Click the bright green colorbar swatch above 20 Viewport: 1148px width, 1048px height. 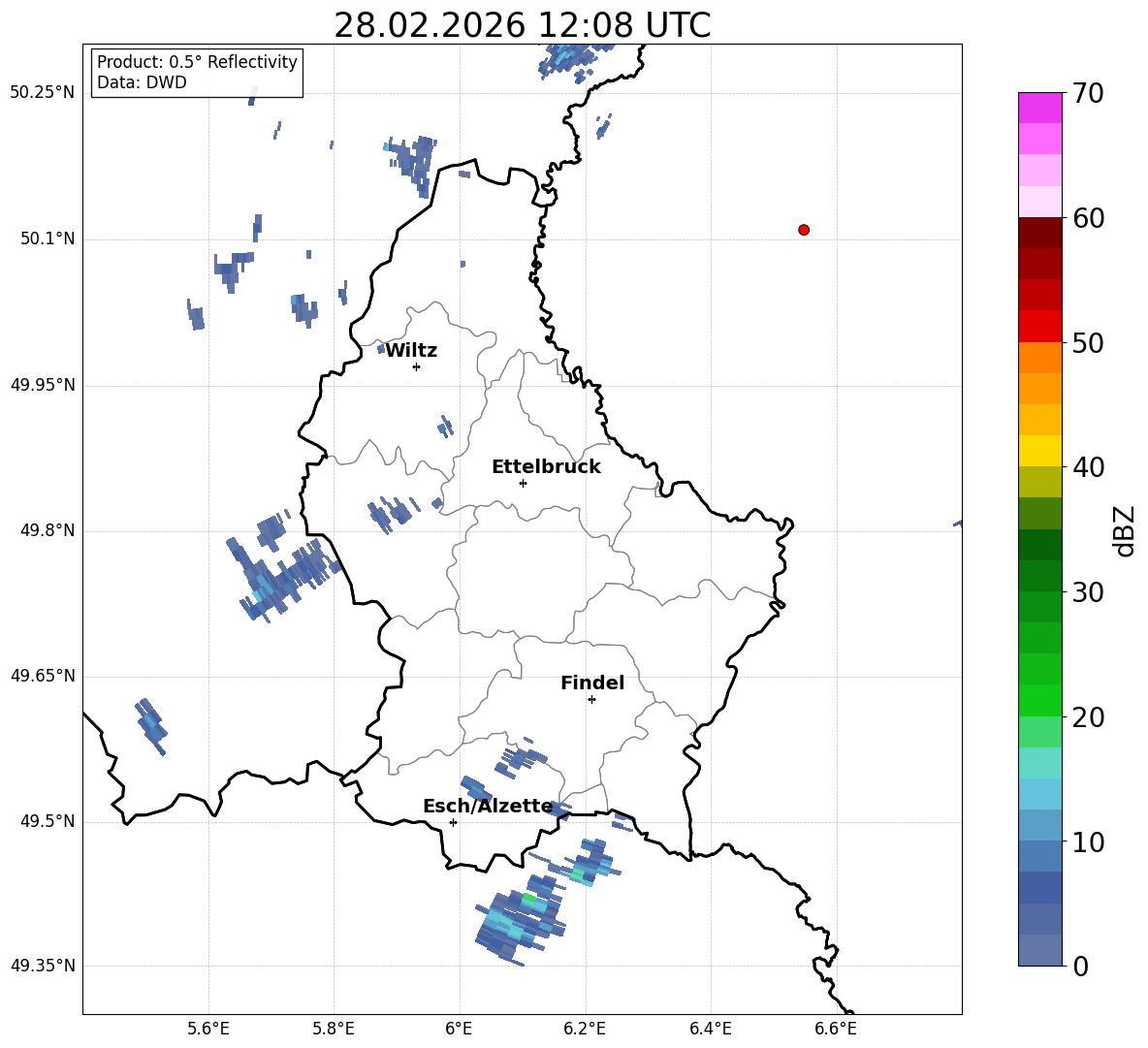click(1039, 700)
